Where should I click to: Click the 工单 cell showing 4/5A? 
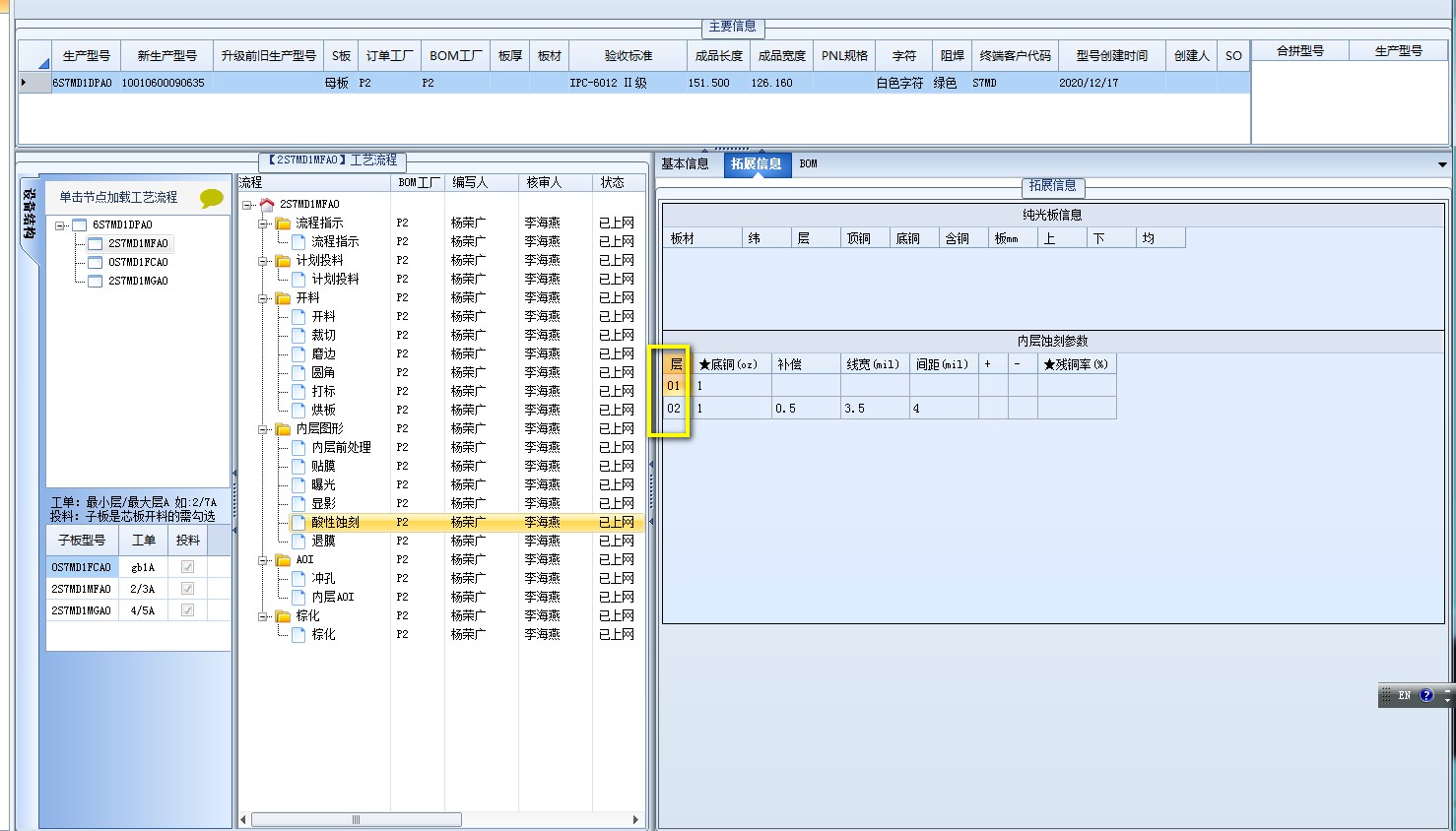click(143, 610)
